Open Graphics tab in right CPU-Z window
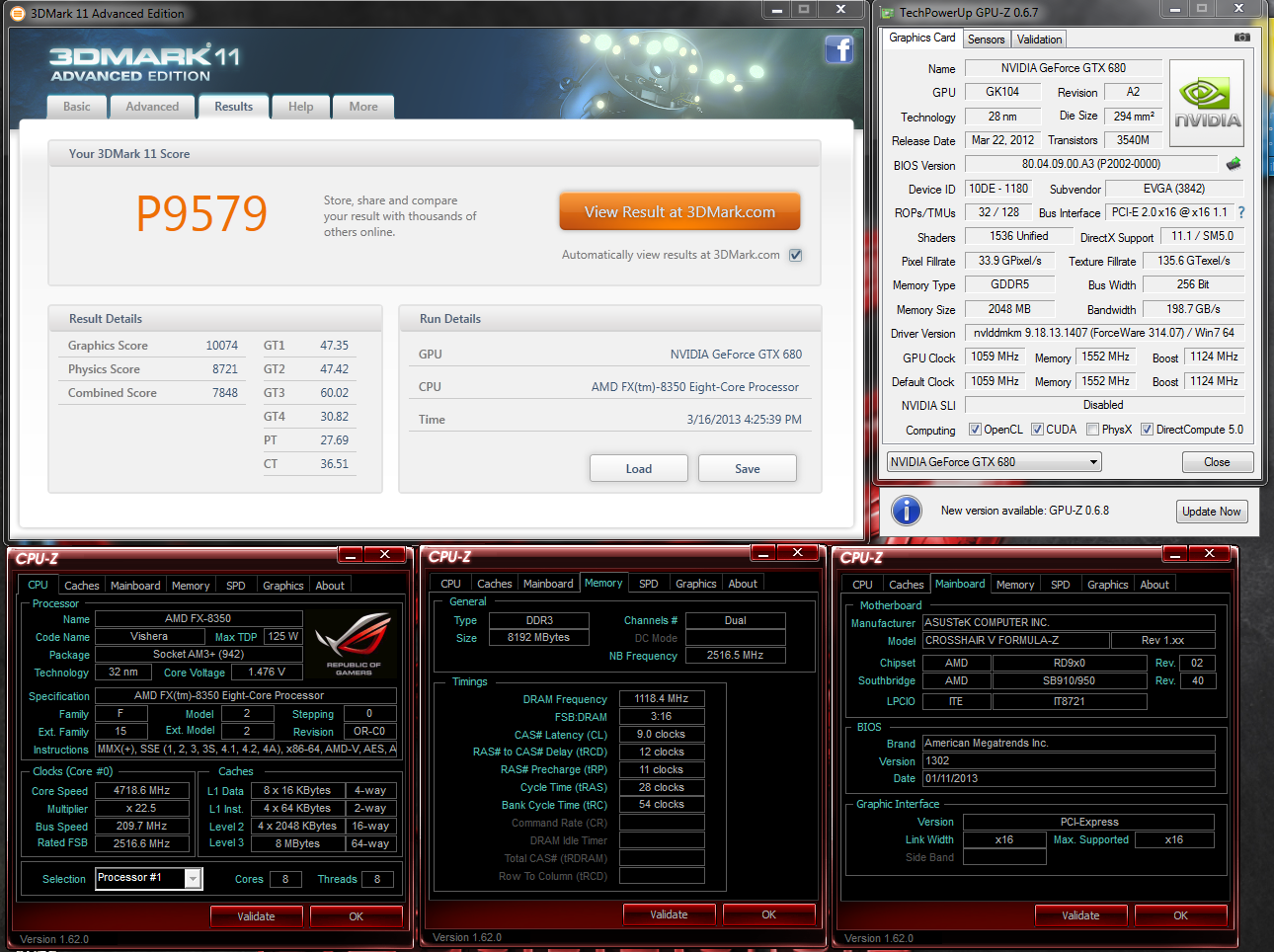 click(1107, 585)
